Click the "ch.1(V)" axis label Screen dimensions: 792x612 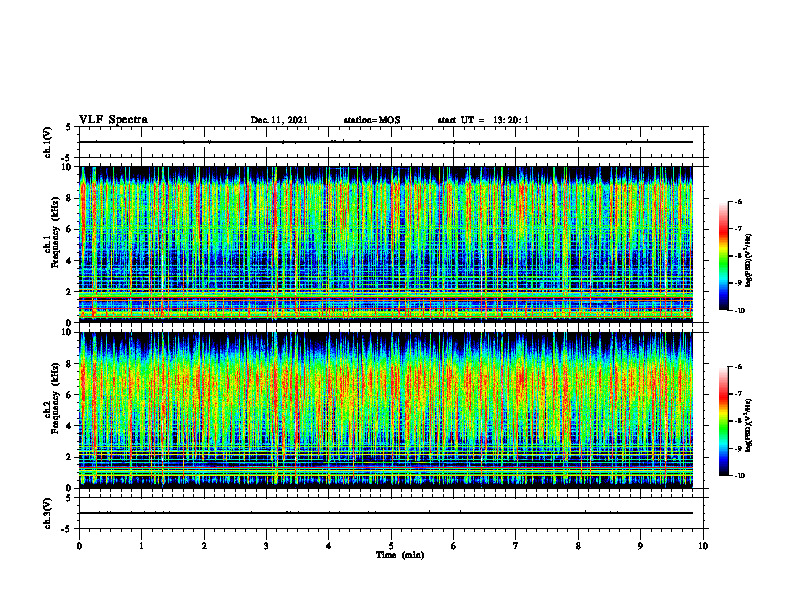click(48, 142)
